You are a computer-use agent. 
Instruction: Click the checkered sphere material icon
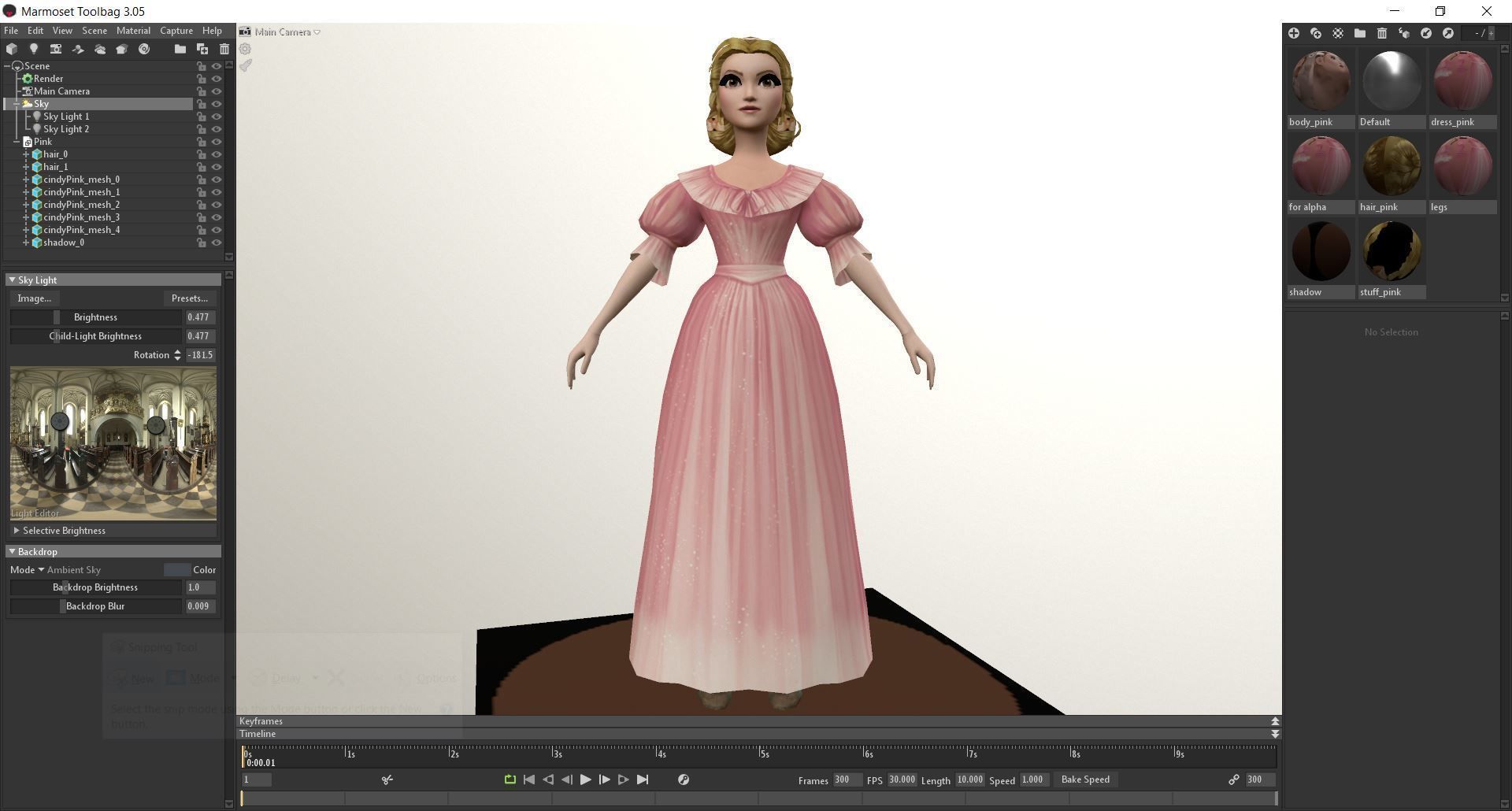[x=1338, y=33]
